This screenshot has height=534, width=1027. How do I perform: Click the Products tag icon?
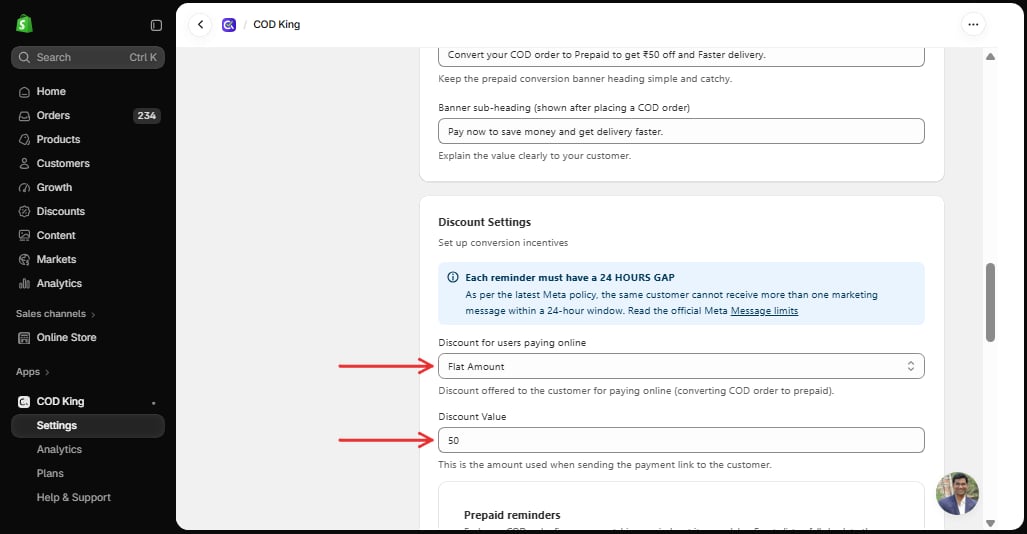coord(24,140)
